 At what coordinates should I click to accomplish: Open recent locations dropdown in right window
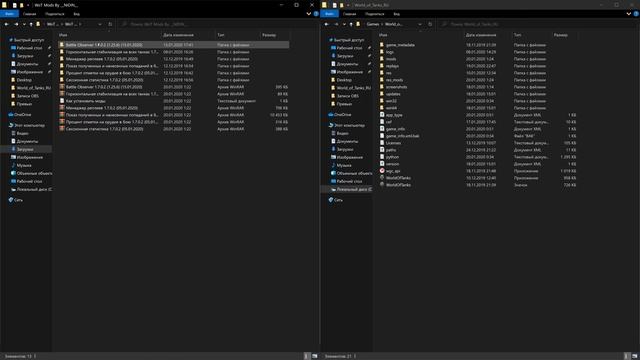click(344, 24)
